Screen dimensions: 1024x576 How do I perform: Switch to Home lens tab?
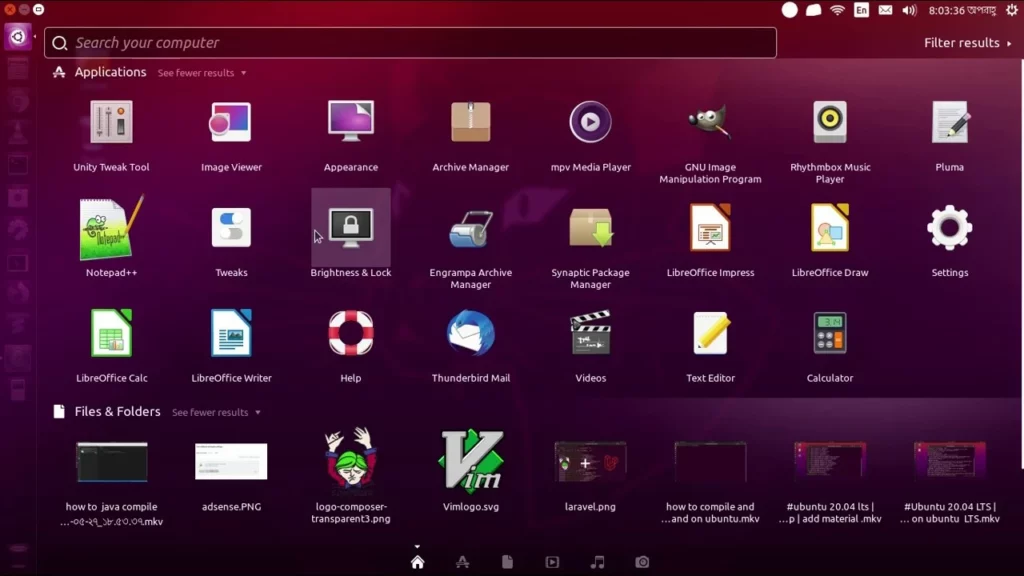(x=417, y=562)
